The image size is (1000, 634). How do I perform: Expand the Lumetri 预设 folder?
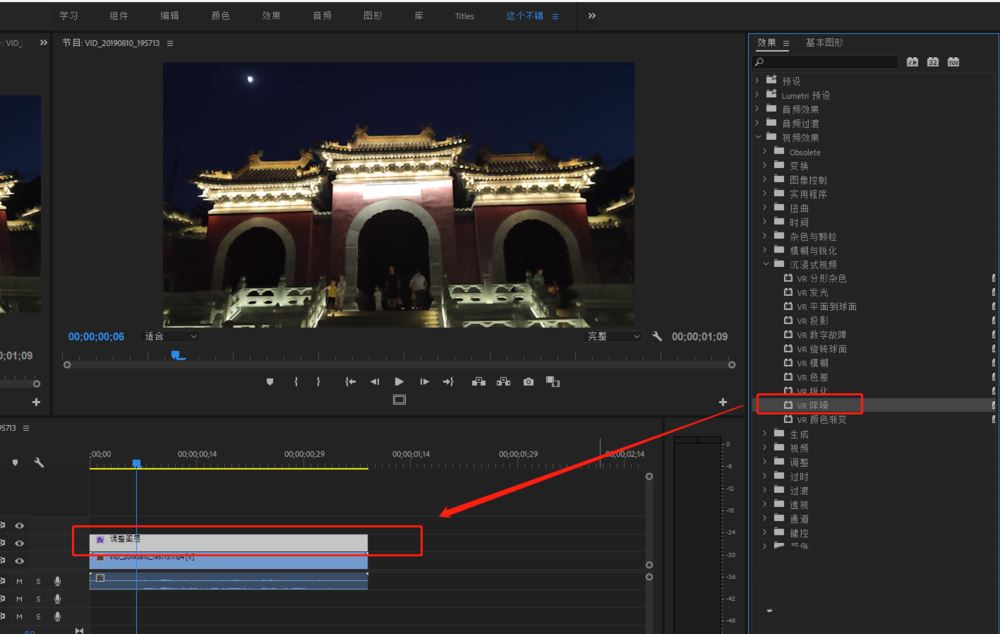click(758, 94)
